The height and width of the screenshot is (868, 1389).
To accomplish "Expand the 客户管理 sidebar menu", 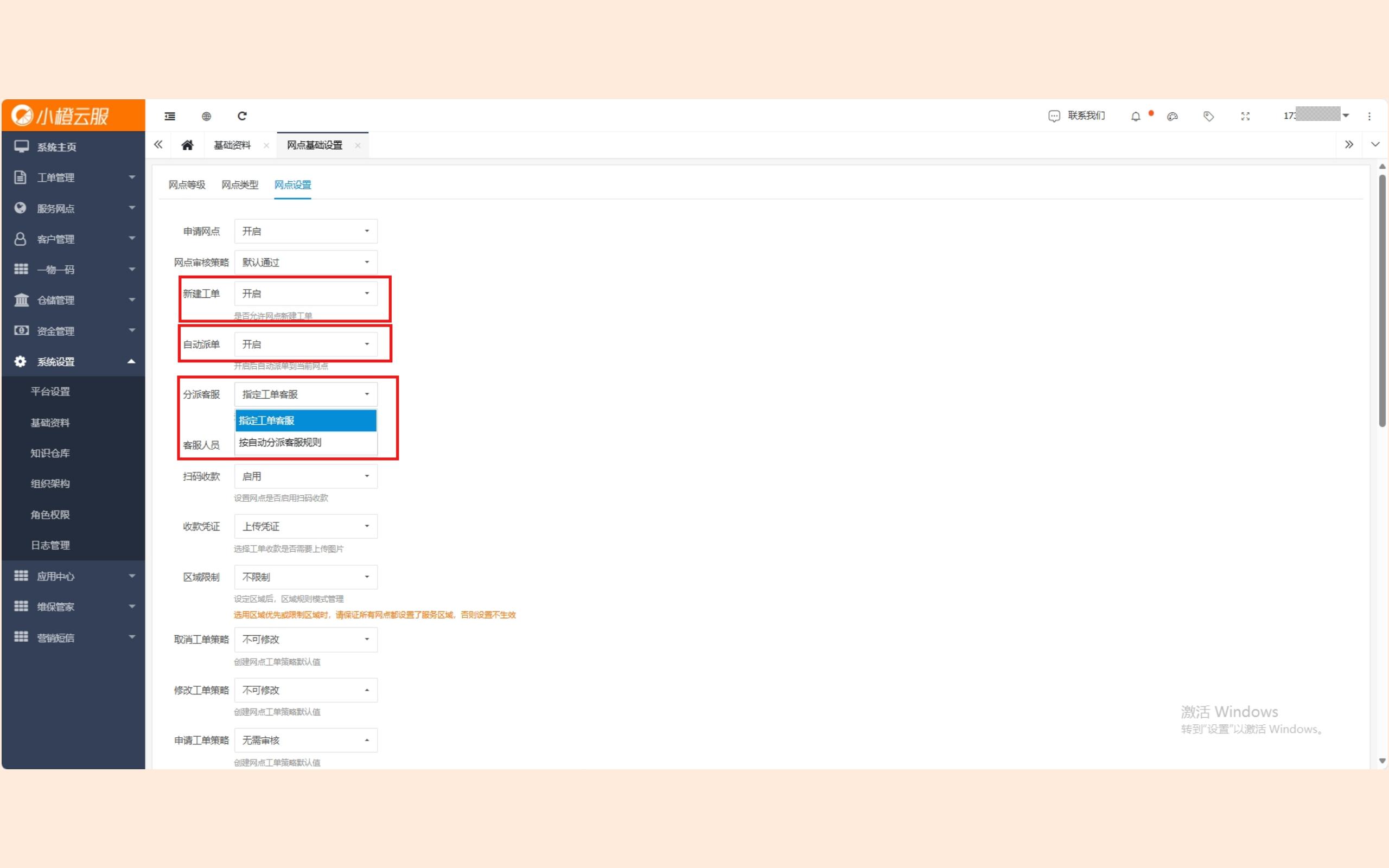I will [73, 239].
